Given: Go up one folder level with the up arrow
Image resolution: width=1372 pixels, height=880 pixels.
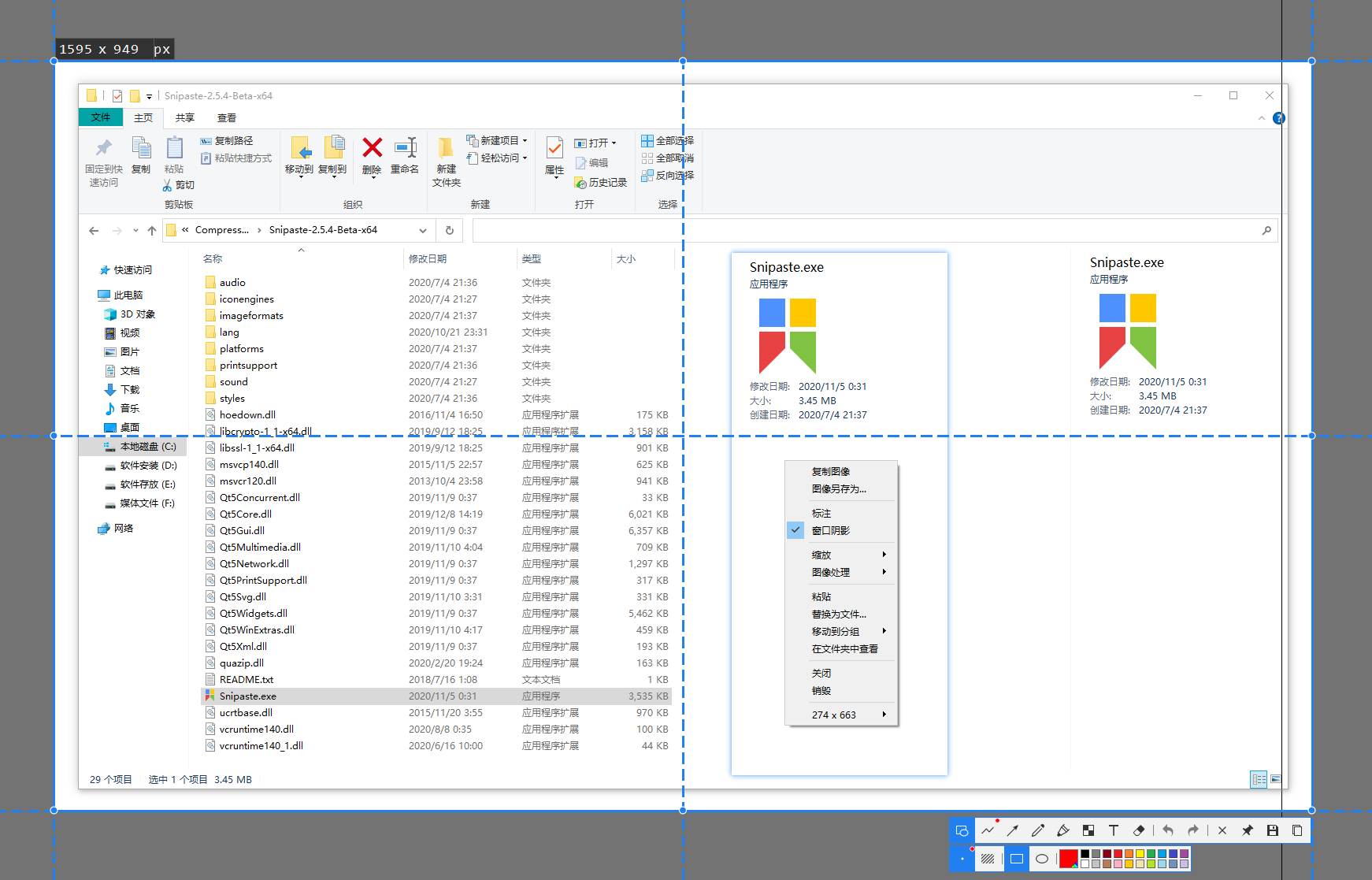Looking at the screenshot, I should 152,230.
